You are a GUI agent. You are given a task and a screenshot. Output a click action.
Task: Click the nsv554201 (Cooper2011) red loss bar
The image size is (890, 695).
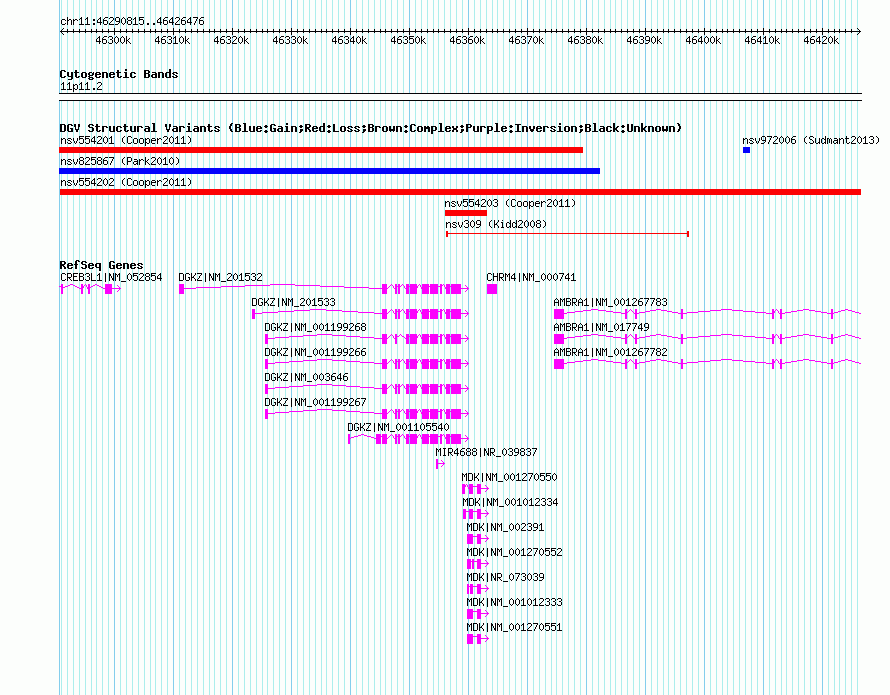321,150
